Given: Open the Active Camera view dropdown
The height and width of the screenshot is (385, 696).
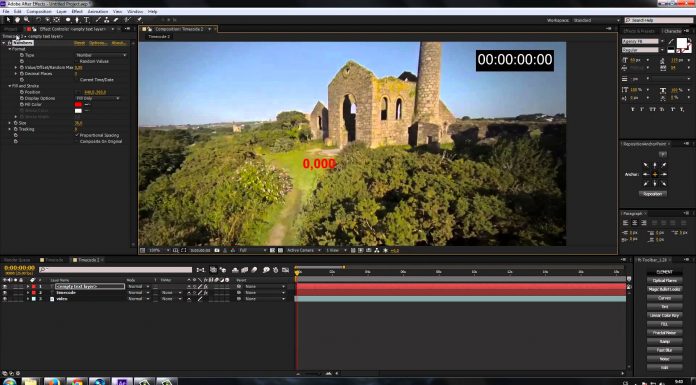Looking at the screenshot, I should pos(304,250).
